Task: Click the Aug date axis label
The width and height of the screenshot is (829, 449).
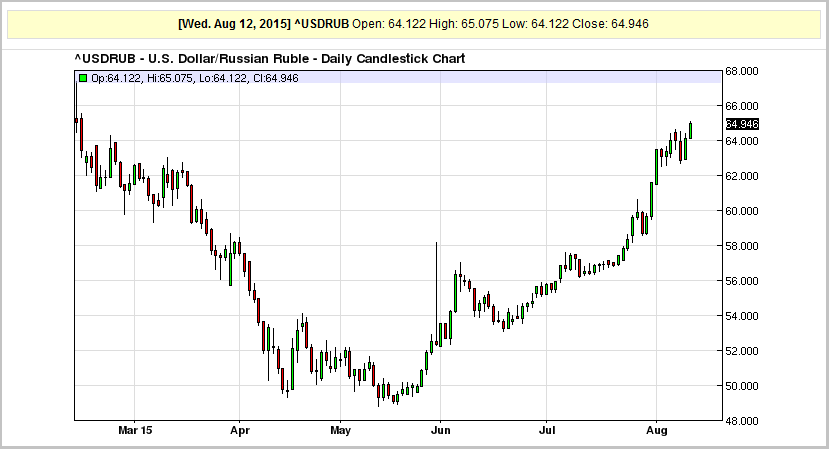Action: (656, 430)
